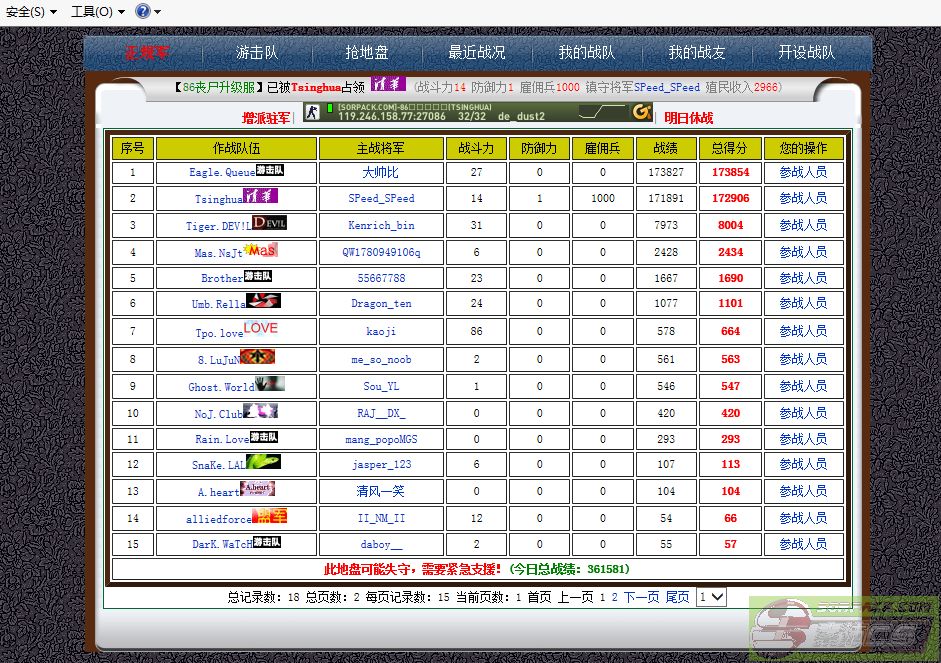Go to 下一页 in pagination
Viewport: 941px width, 663px height.
click(x=641, y=597)
